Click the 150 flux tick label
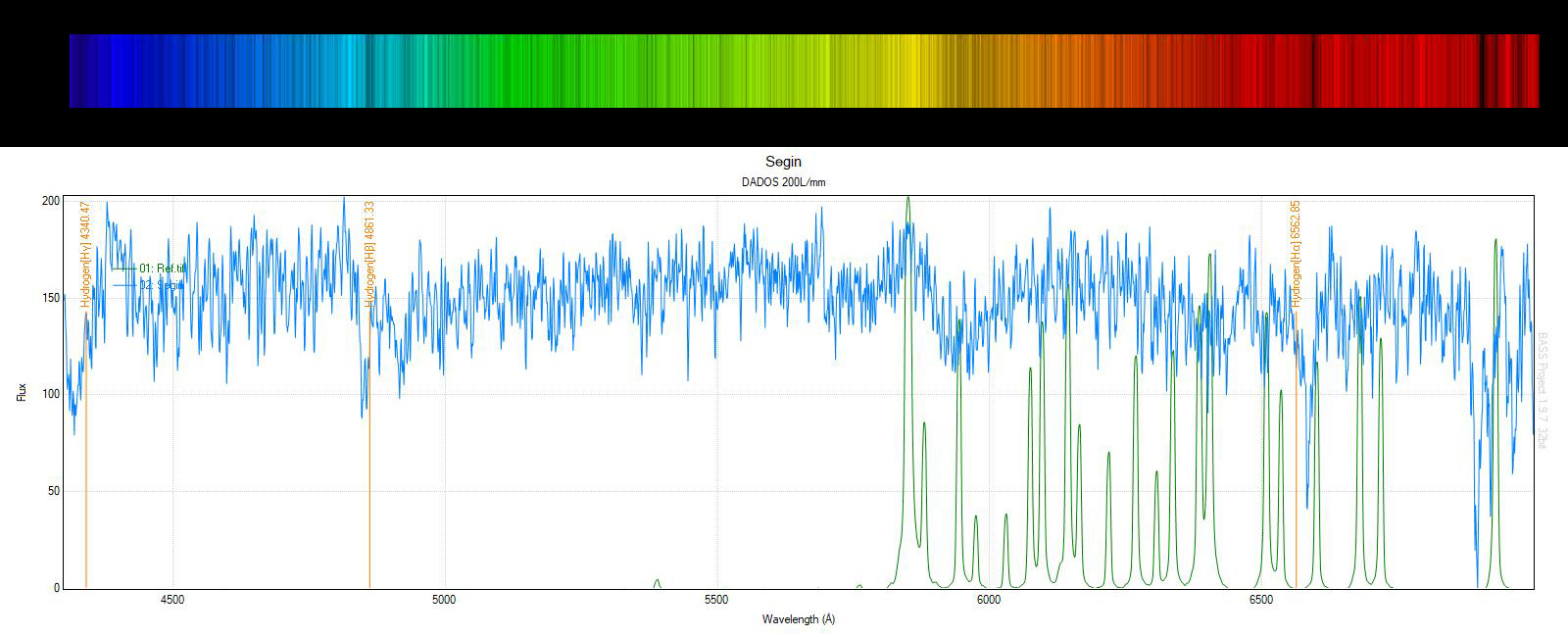 51,297
